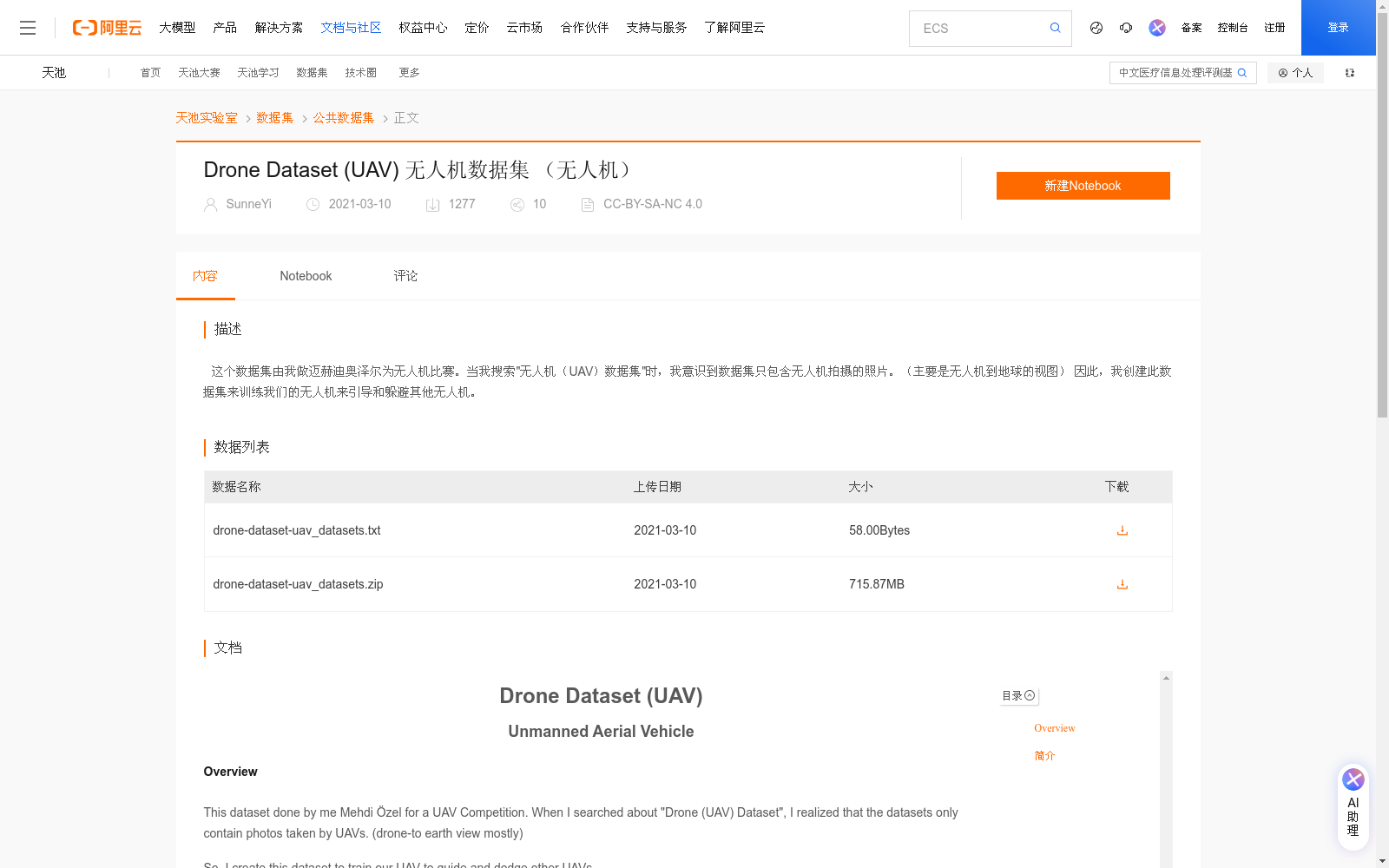Focus the 中文医疗信息处理评测基 search field
This screenshot has width=1389, height=868.
[1175, 73]
